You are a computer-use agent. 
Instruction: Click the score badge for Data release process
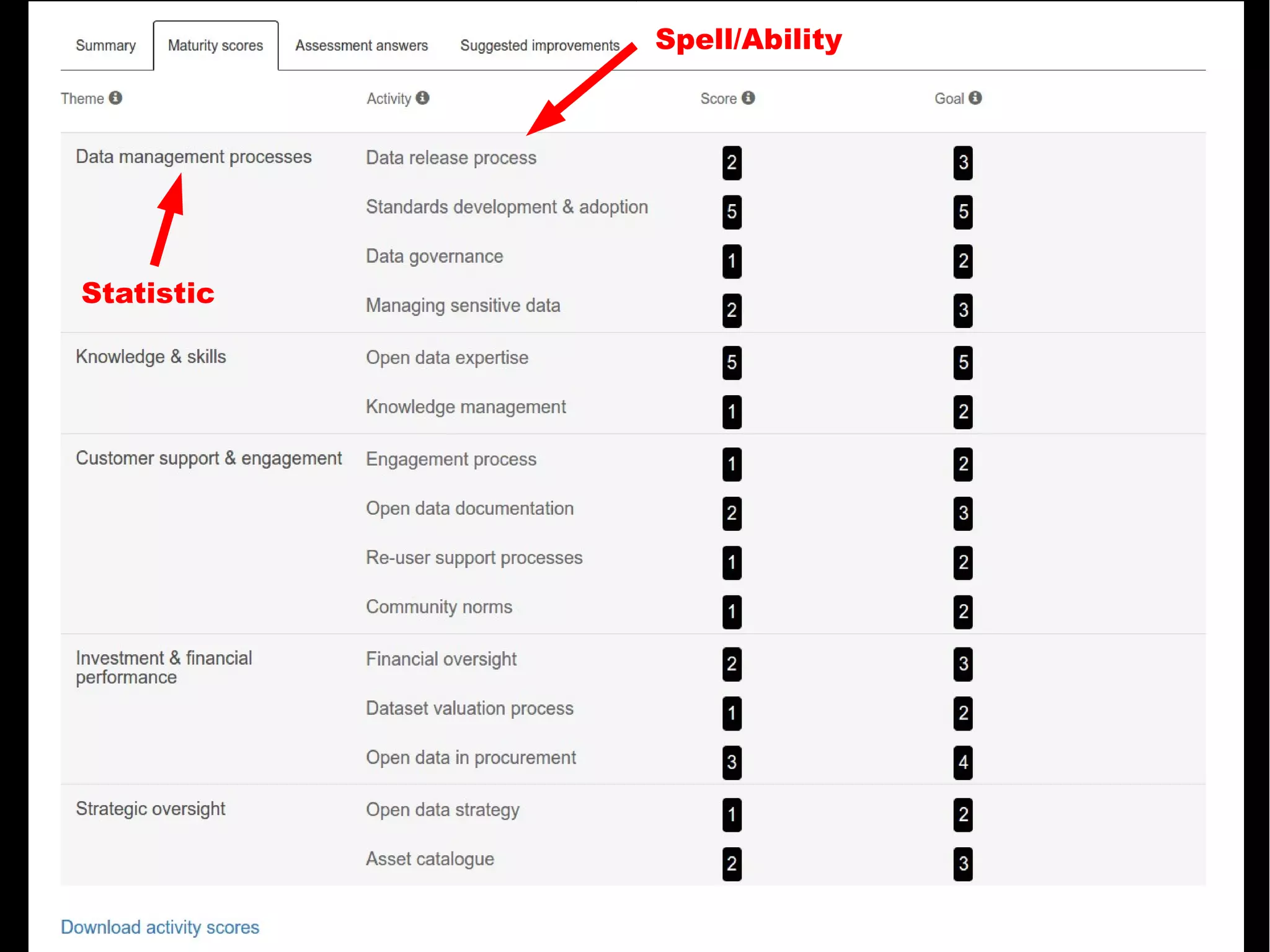732,162
